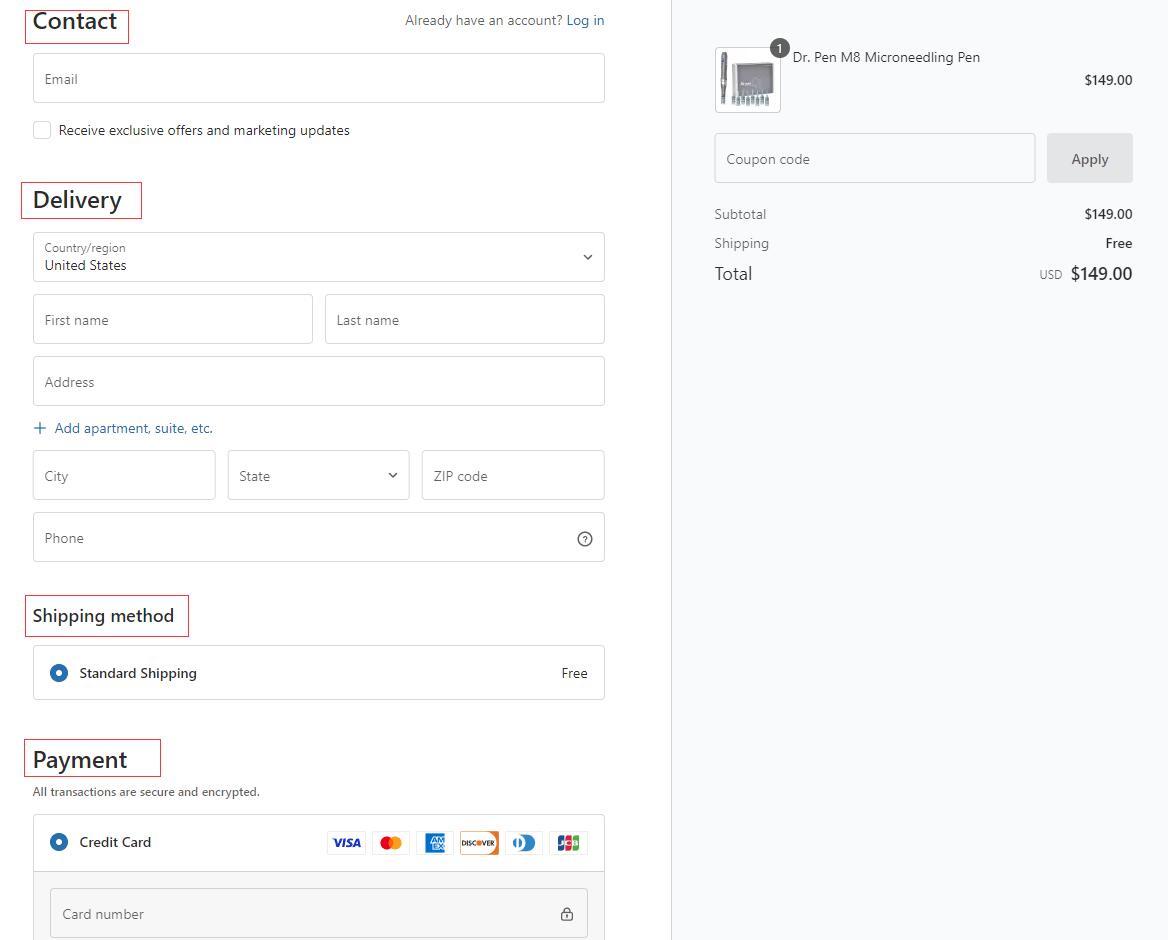The height and width of the screenshot is (940, 1168).
Task: Click the Log in link
Action: 585,20
